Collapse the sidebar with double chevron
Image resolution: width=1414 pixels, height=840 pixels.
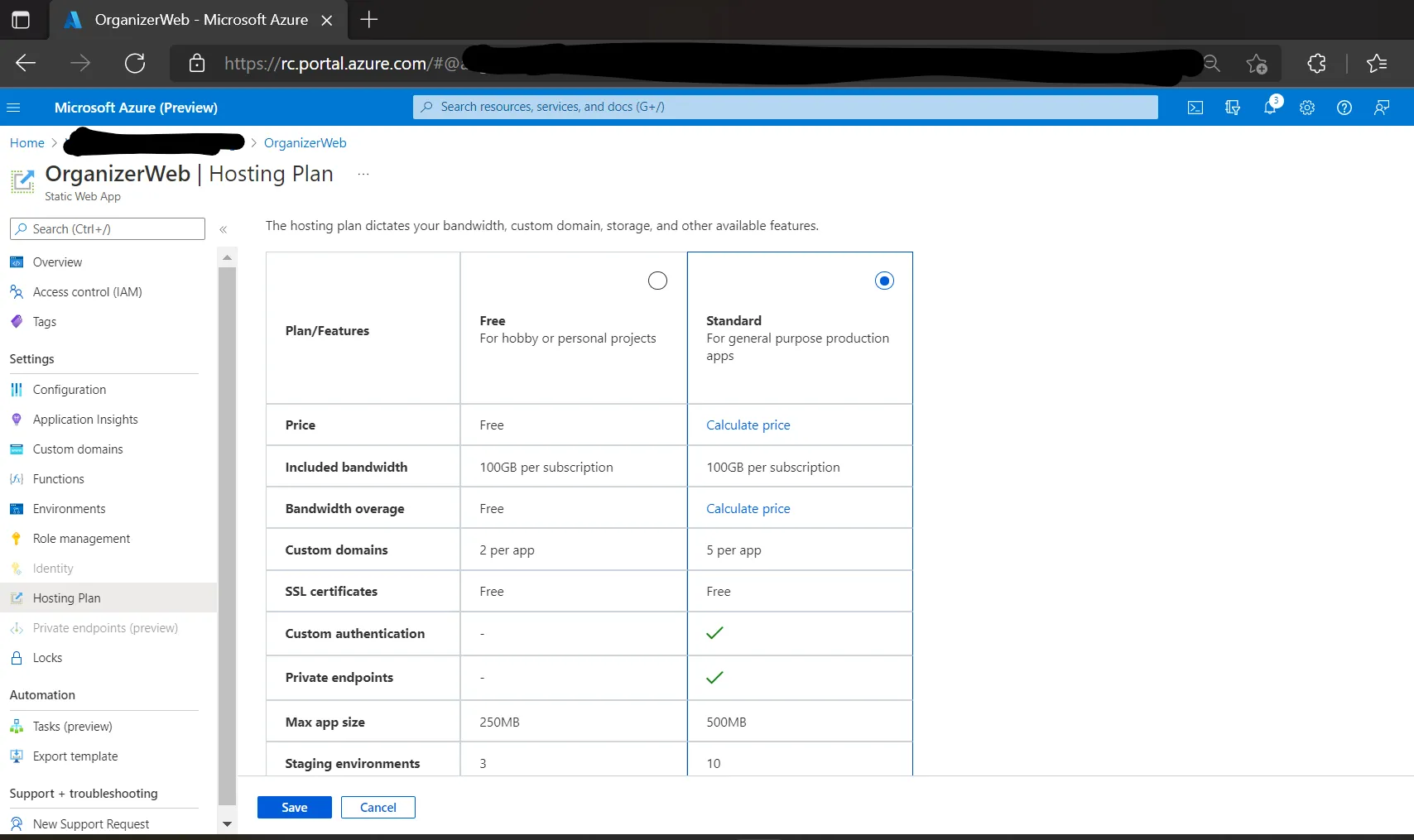pos(223,229)
